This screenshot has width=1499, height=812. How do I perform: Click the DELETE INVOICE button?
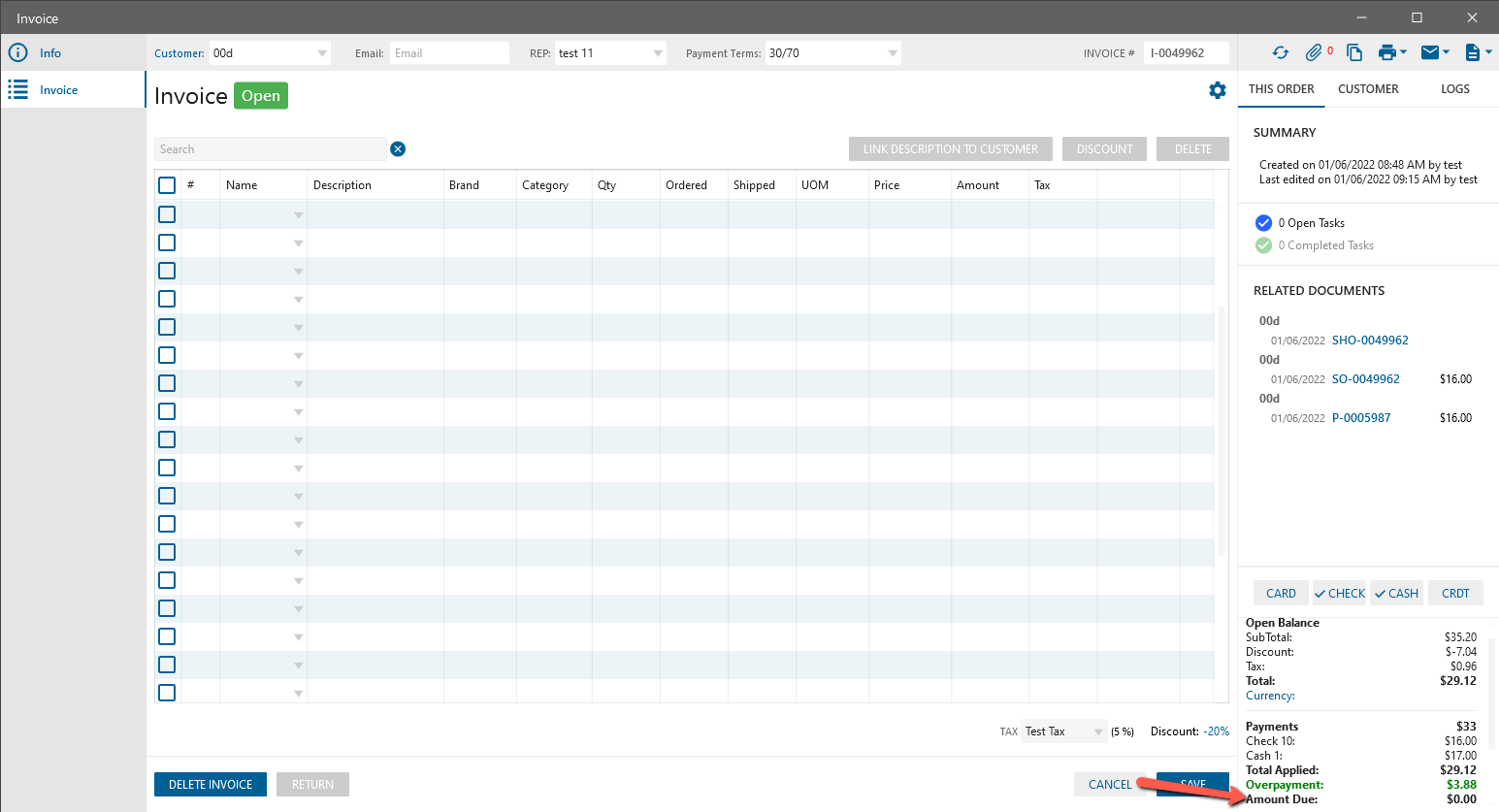click(211, 784)
